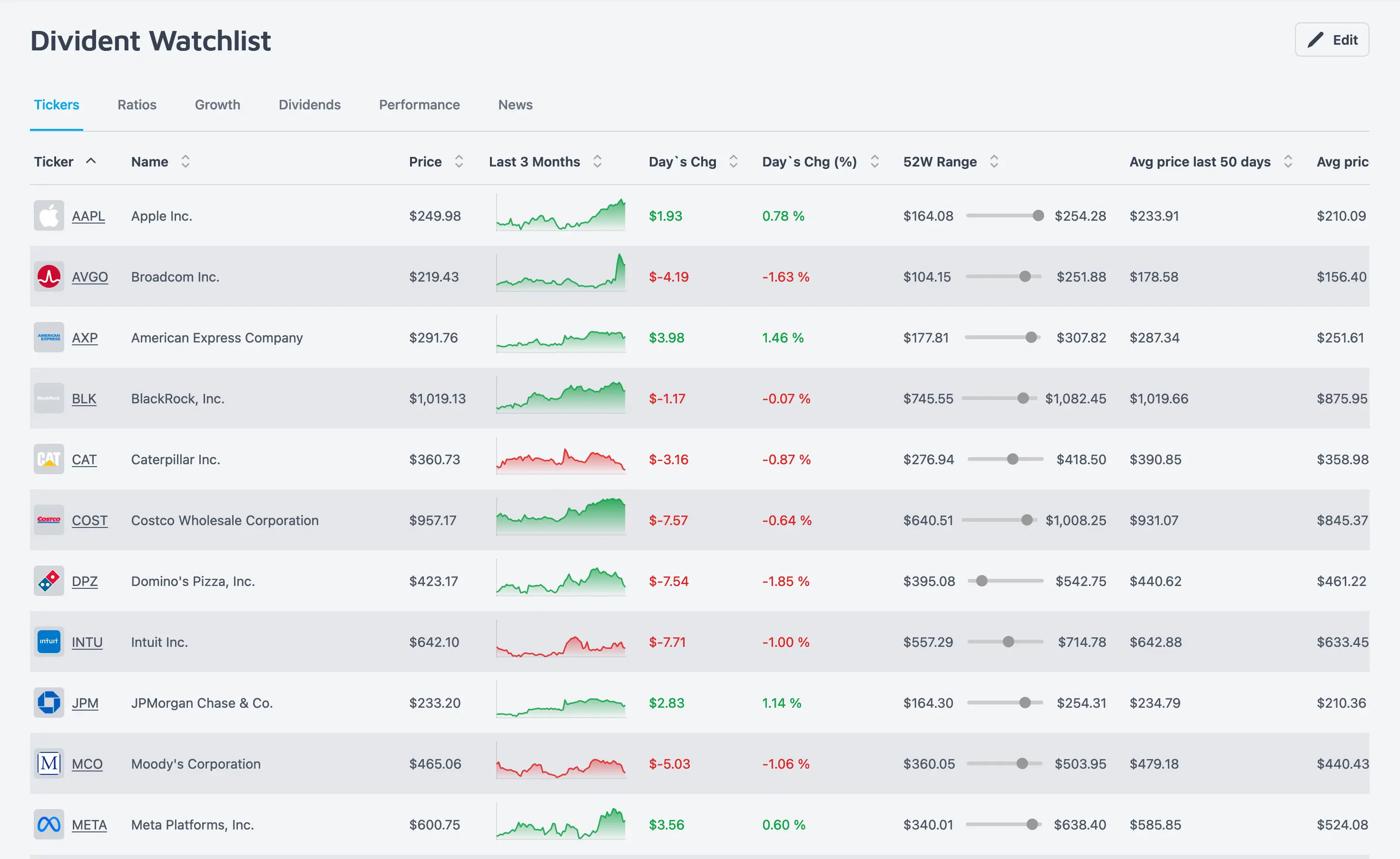1400x859 pixels.
Task: Click the Intuit logo icon
Action: [x=49, y=642]
